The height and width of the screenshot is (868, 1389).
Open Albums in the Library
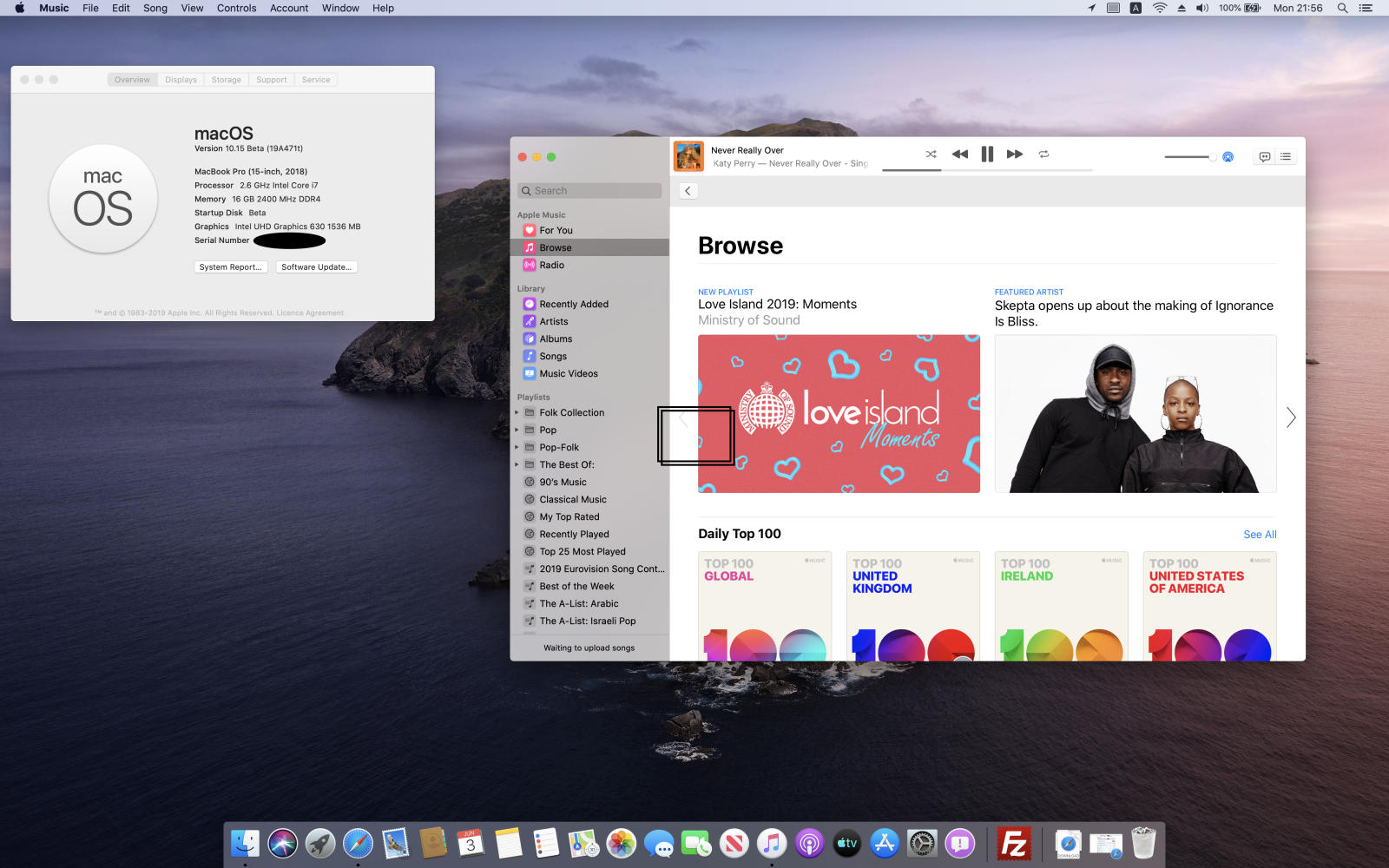[589, 339]
